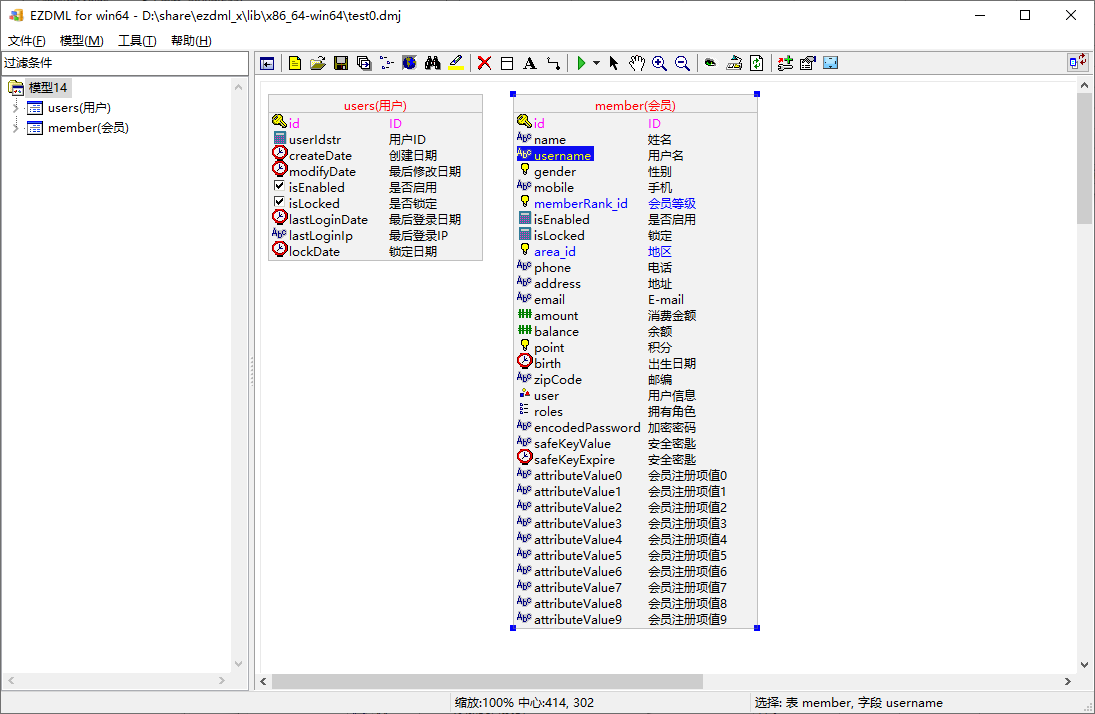Select the yellow highlighter pen tool

[x=456, y=64]
